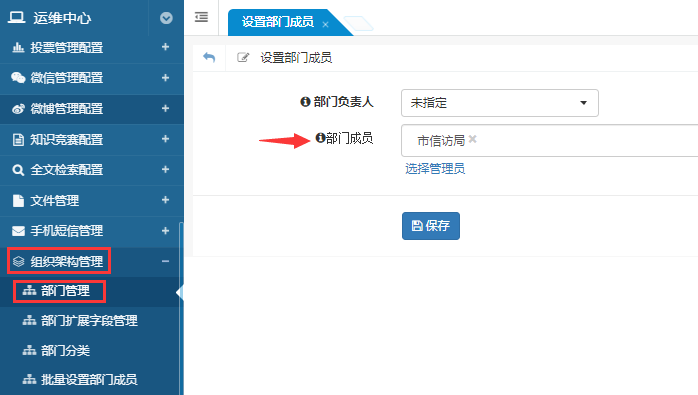Click the 微信管理配置 WeChat icon
698x395 pixels.
click(x=18, y=77)
